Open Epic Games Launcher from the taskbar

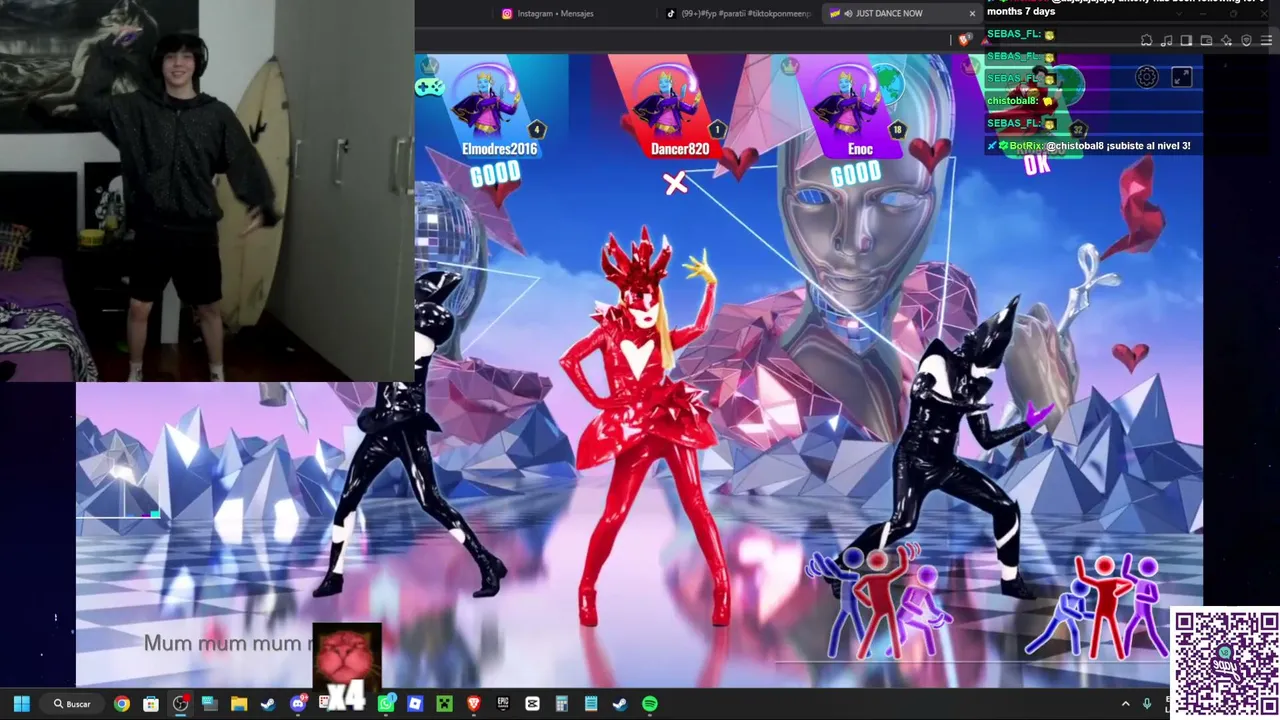pos(503,704)
